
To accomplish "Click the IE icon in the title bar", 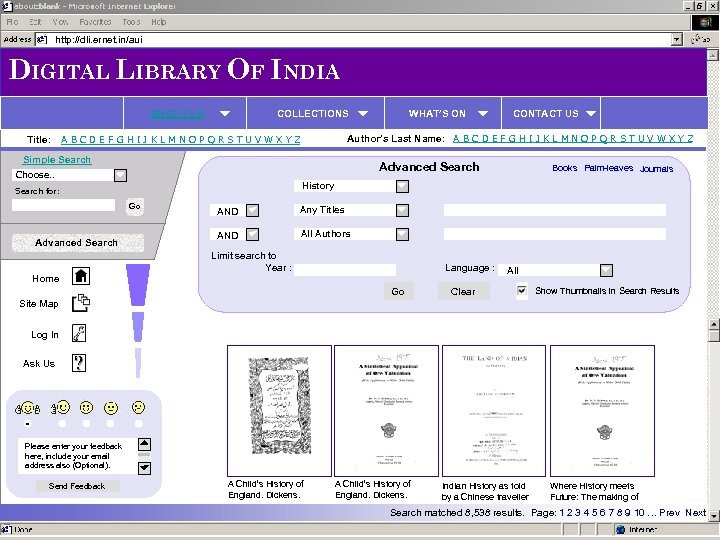I will coord(6,6).
